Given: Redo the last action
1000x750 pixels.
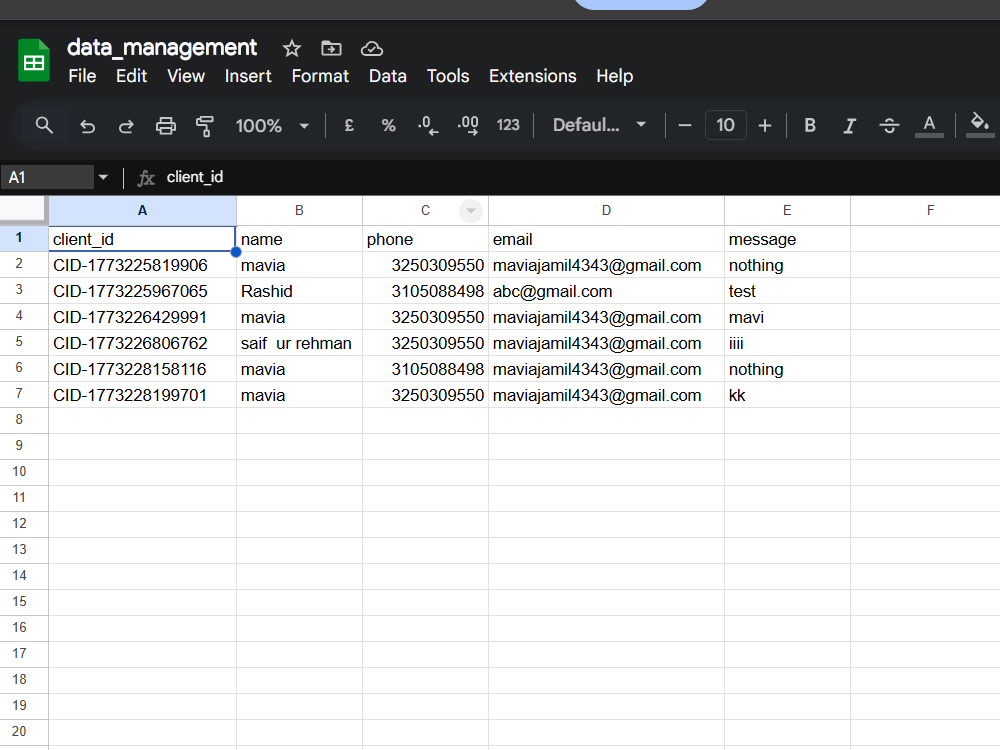Looking at the screenshot, I should (x=126, y=126).
